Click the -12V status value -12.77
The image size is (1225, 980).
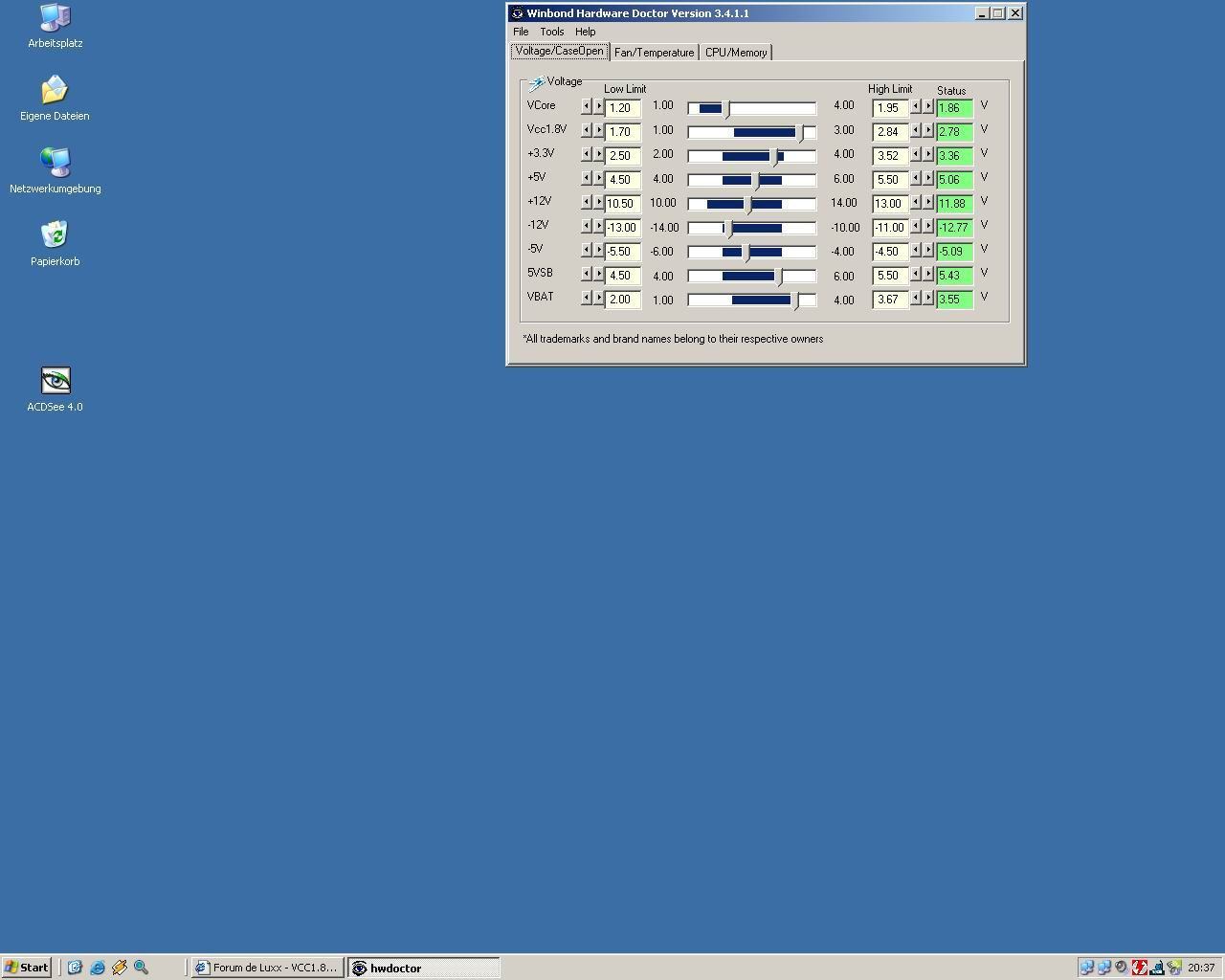tap(955, 228)
